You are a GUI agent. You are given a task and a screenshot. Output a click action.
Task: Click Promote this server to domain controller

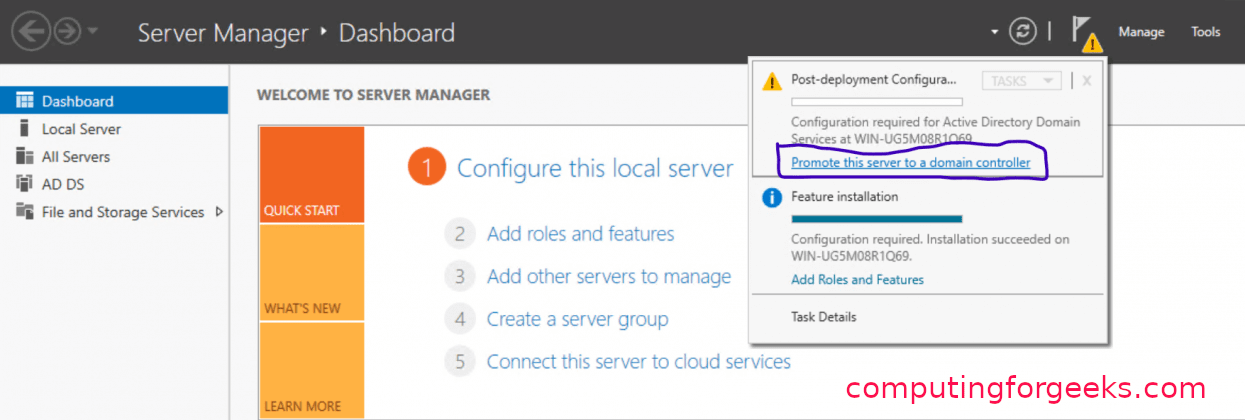[910, 163]
